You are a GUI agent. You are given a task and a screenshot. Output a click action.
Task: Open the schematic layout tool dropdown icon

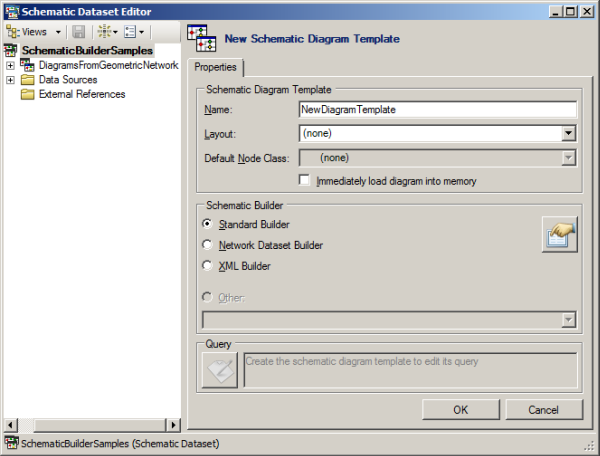[x=105, y=32]
